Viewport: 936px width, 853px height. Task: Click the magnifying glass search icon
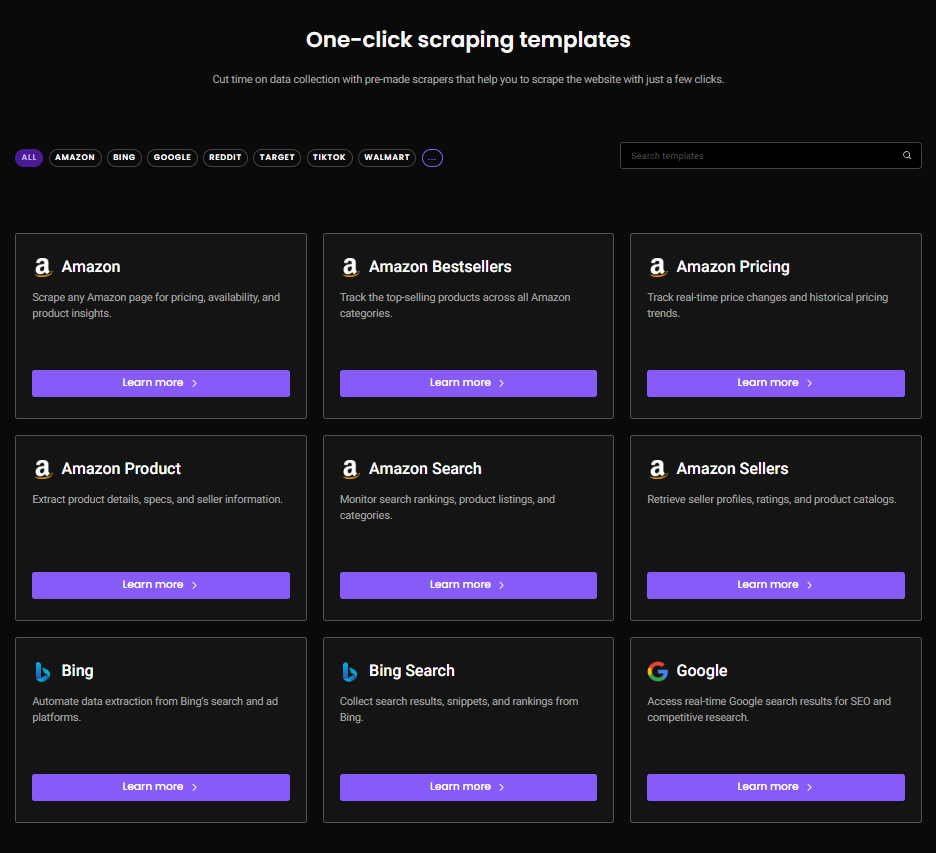click(907, 155)
